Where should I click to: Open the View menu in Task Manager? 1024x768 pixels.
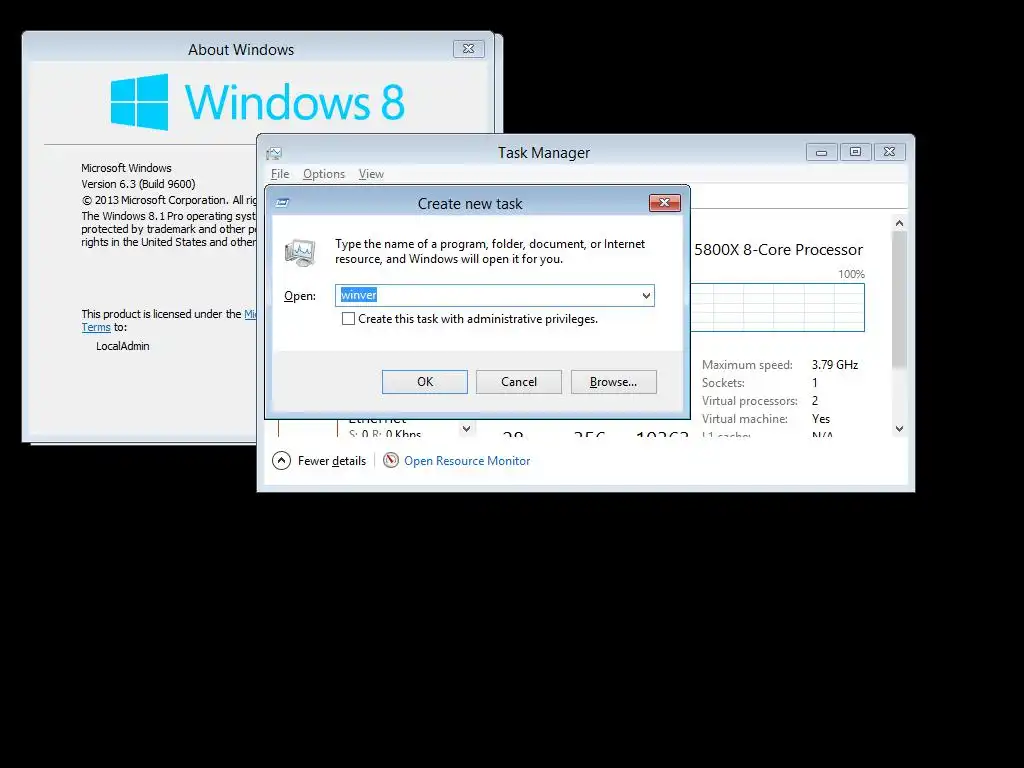click(x=371, y=174)
